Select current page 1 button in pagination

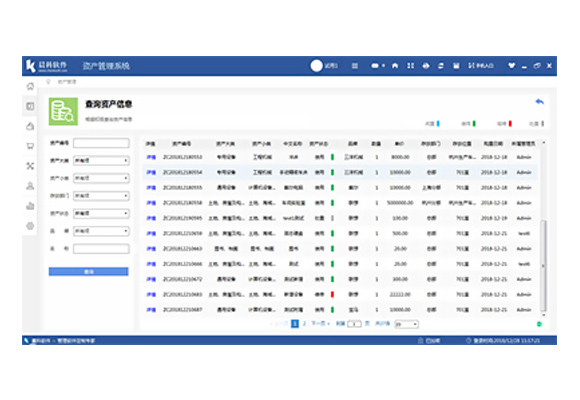(x=295, y=324)
